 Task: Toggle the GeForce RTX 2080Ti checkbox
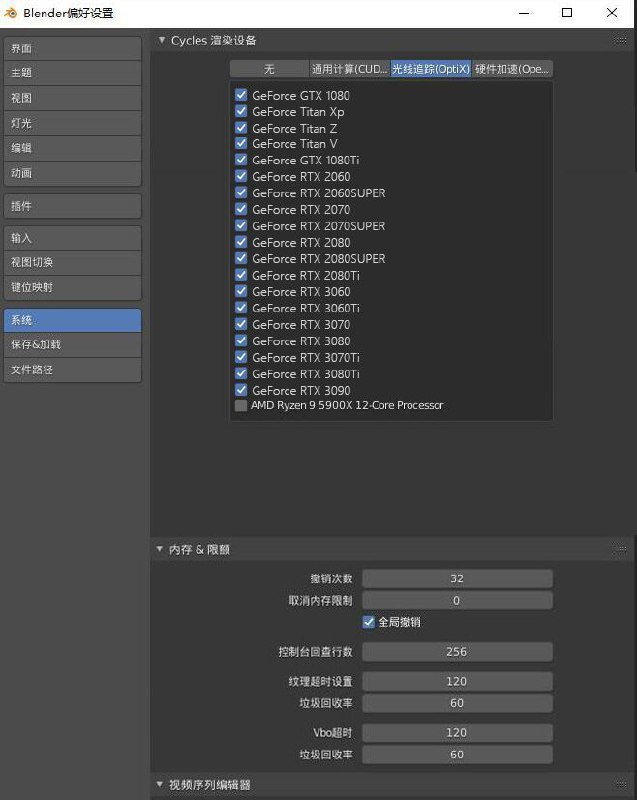(x=241, y=275)
